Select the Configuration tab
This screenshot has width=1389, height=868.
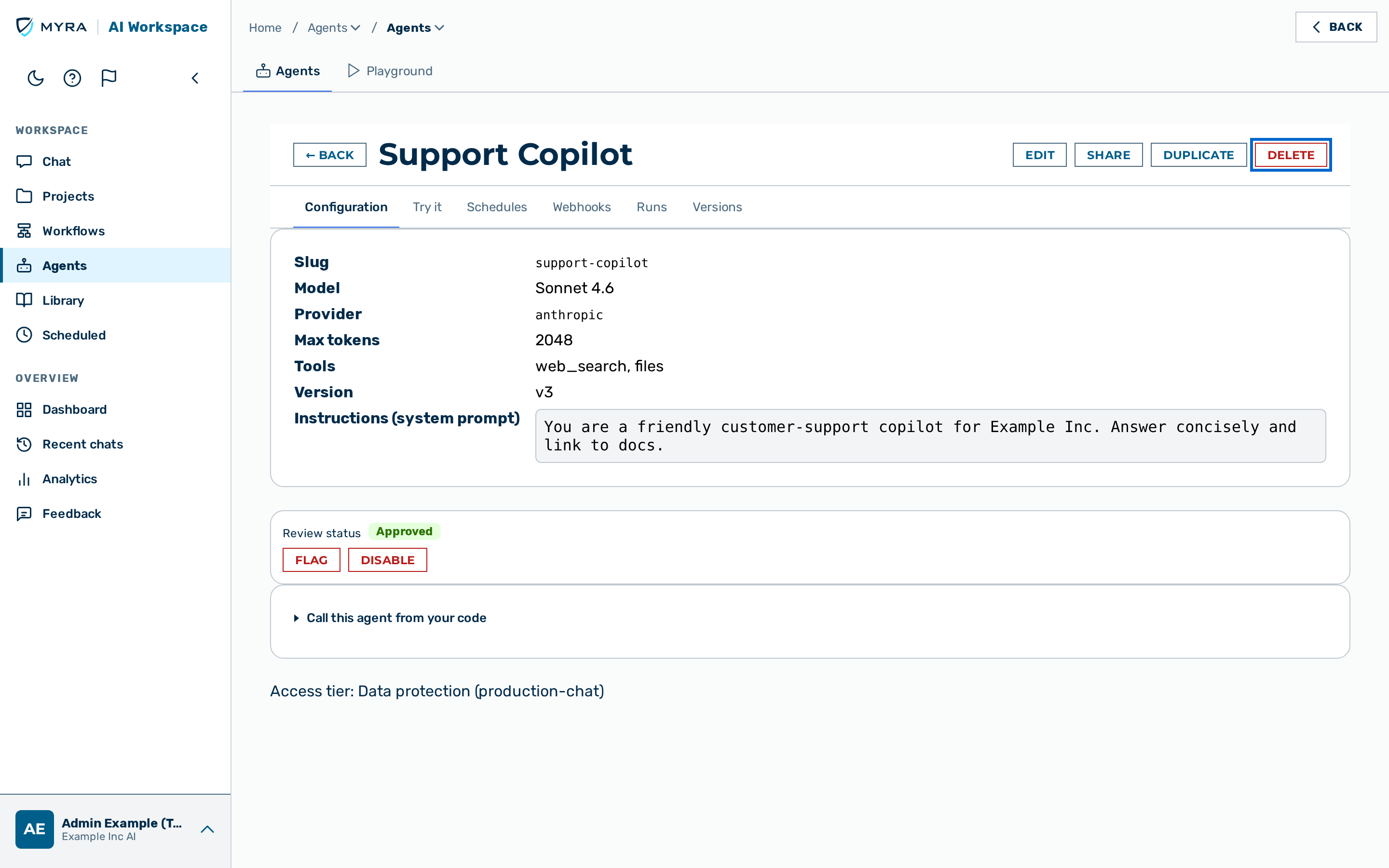pos(346,207)
